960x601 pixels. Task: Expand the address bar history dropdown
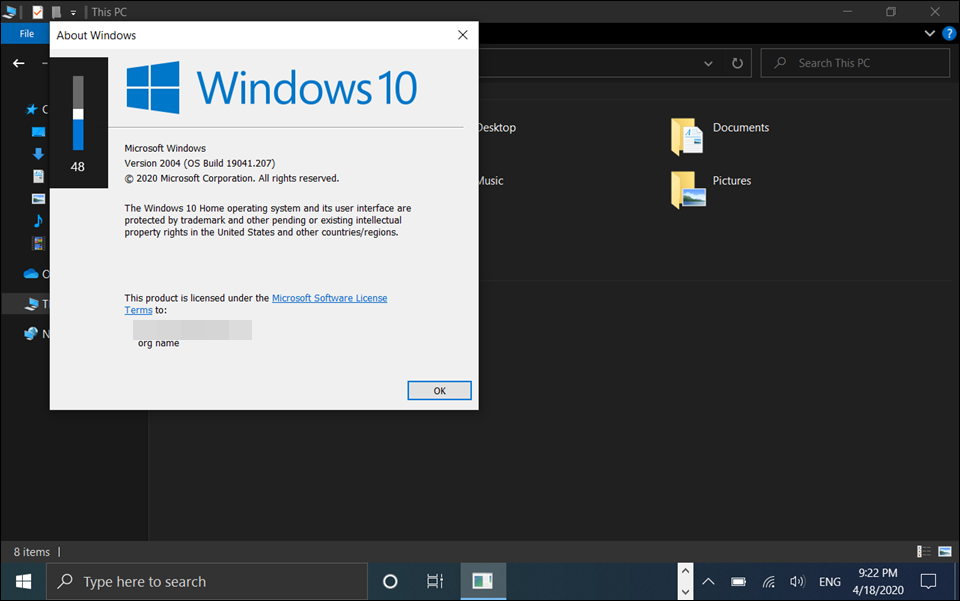pos(708,63)
